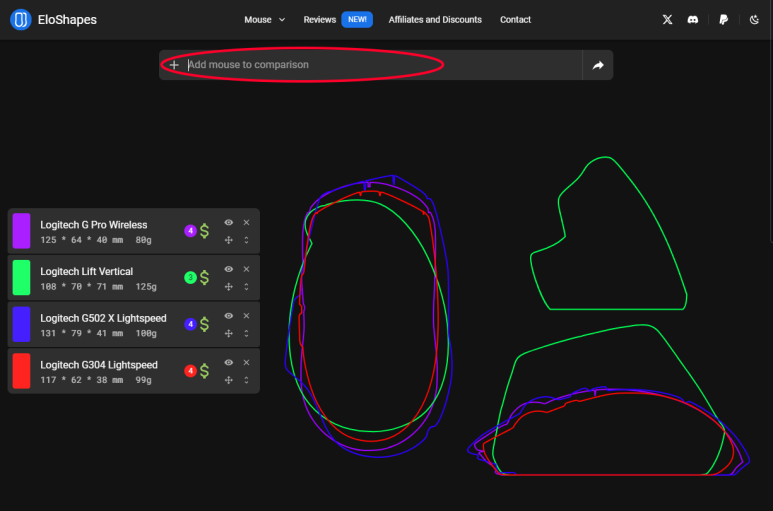Click reorder arrows for Logitech G304 Lightspeed
This screenshot has height=511, width=773.
[x=246, y=380]
